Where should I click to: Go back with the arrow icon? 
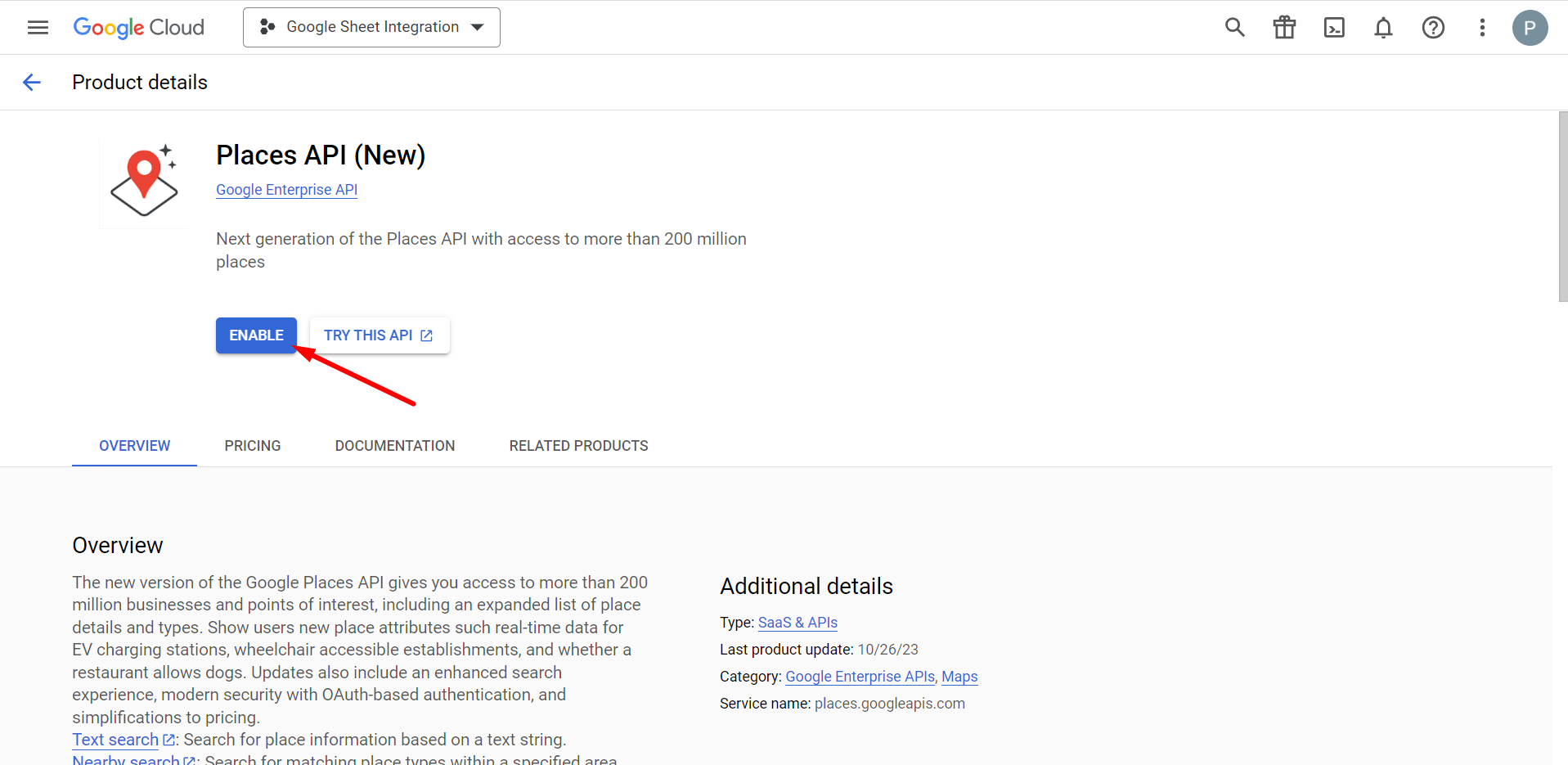pyautogui.click(x=31, y=82)
